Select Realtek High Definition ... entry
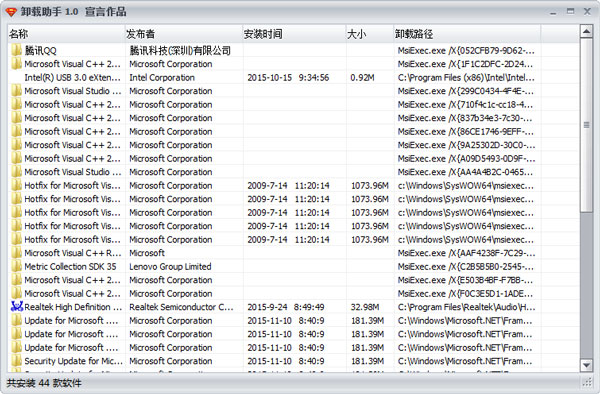600x394 pixels. pos(73,307)
